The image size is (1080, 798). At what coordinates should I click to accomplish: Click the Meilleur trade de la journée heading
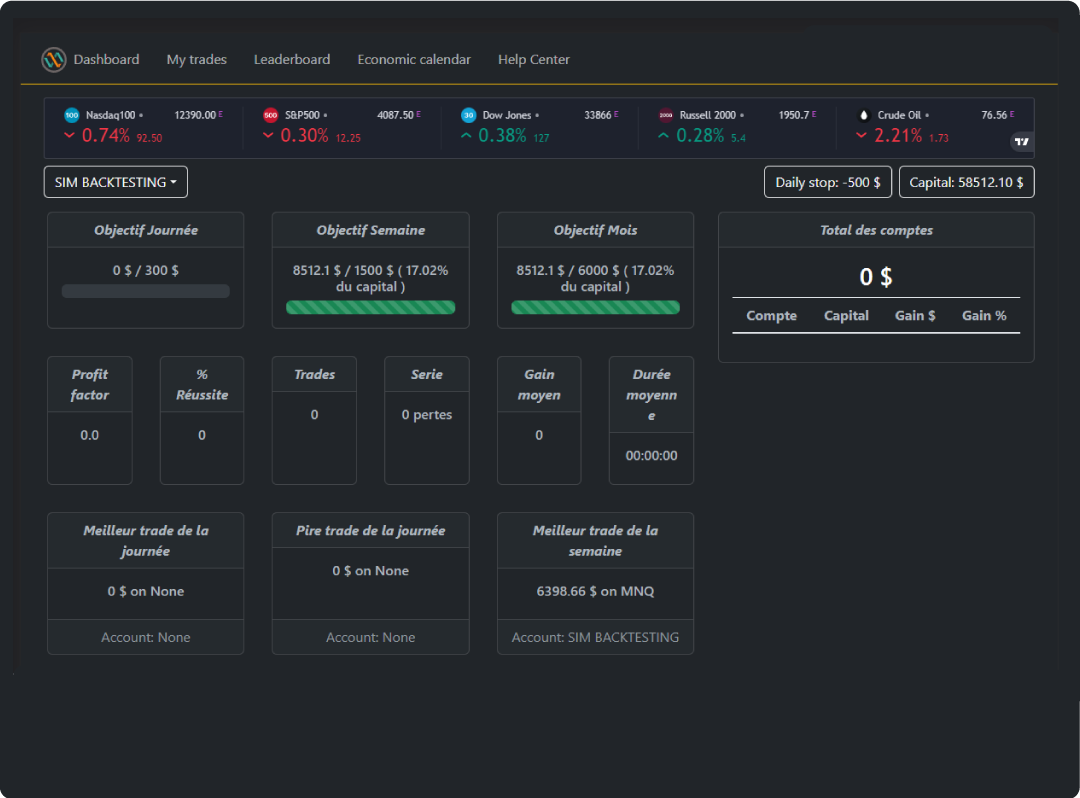pyautogui.click(x=145, y=541)
